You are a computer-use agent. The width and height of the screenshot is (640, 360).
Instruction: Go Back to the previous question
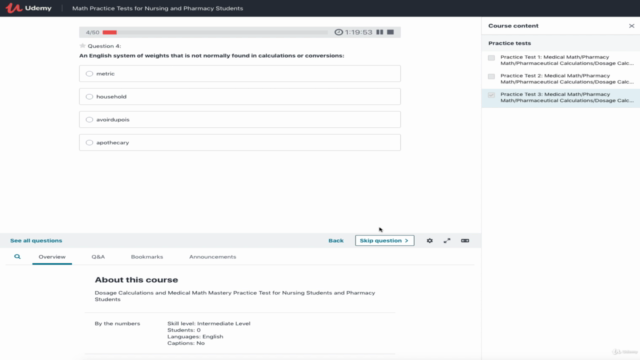coord(336,240)
